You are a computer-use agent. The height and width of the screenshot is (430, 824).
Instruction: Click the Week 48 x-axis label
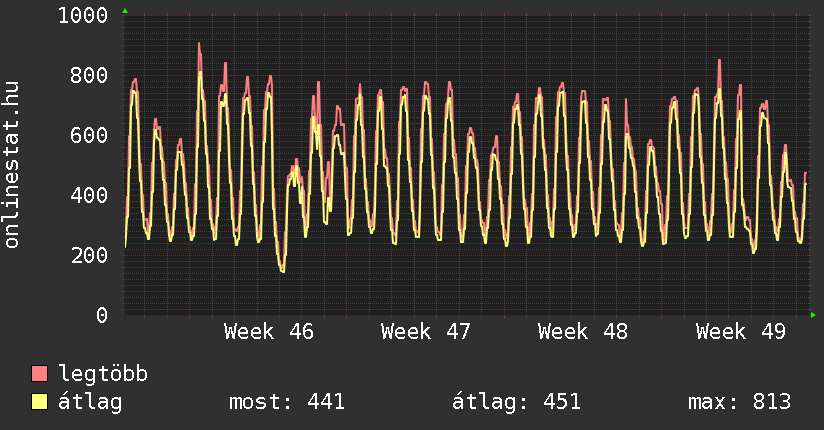tap(583, 331)
